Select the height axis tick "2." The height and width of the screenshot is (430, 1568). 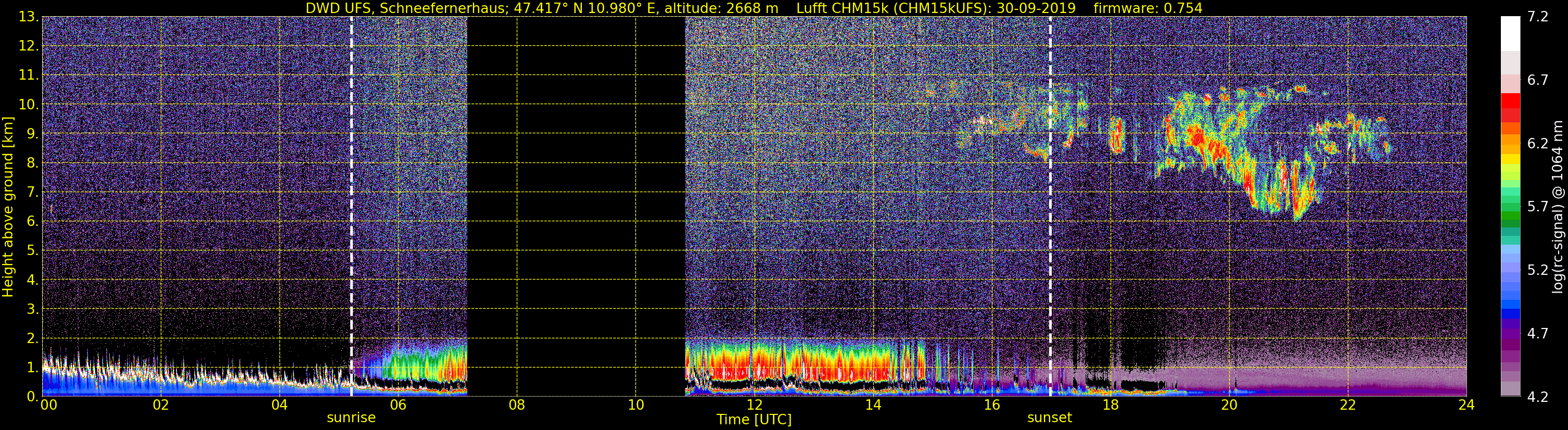32,339
